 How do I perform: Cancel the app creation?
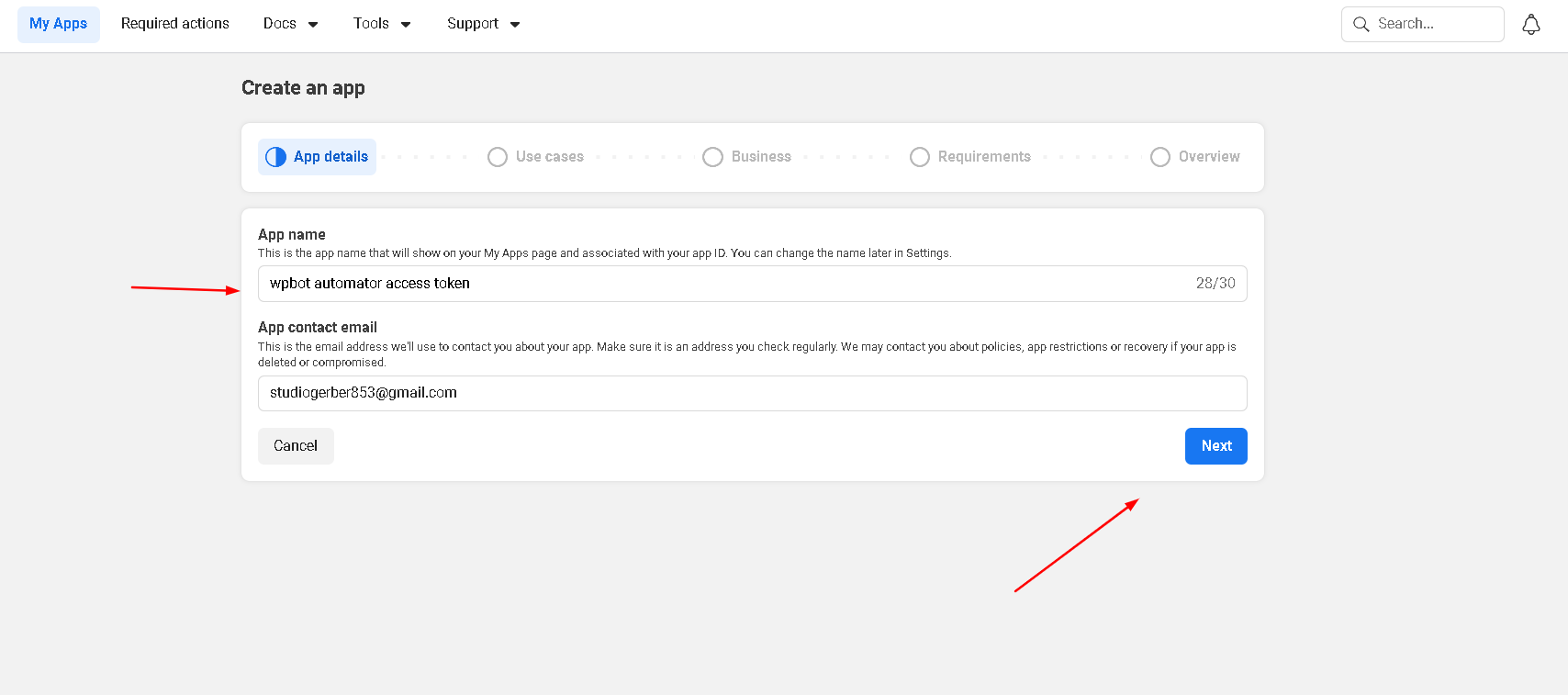pos(296,446)
